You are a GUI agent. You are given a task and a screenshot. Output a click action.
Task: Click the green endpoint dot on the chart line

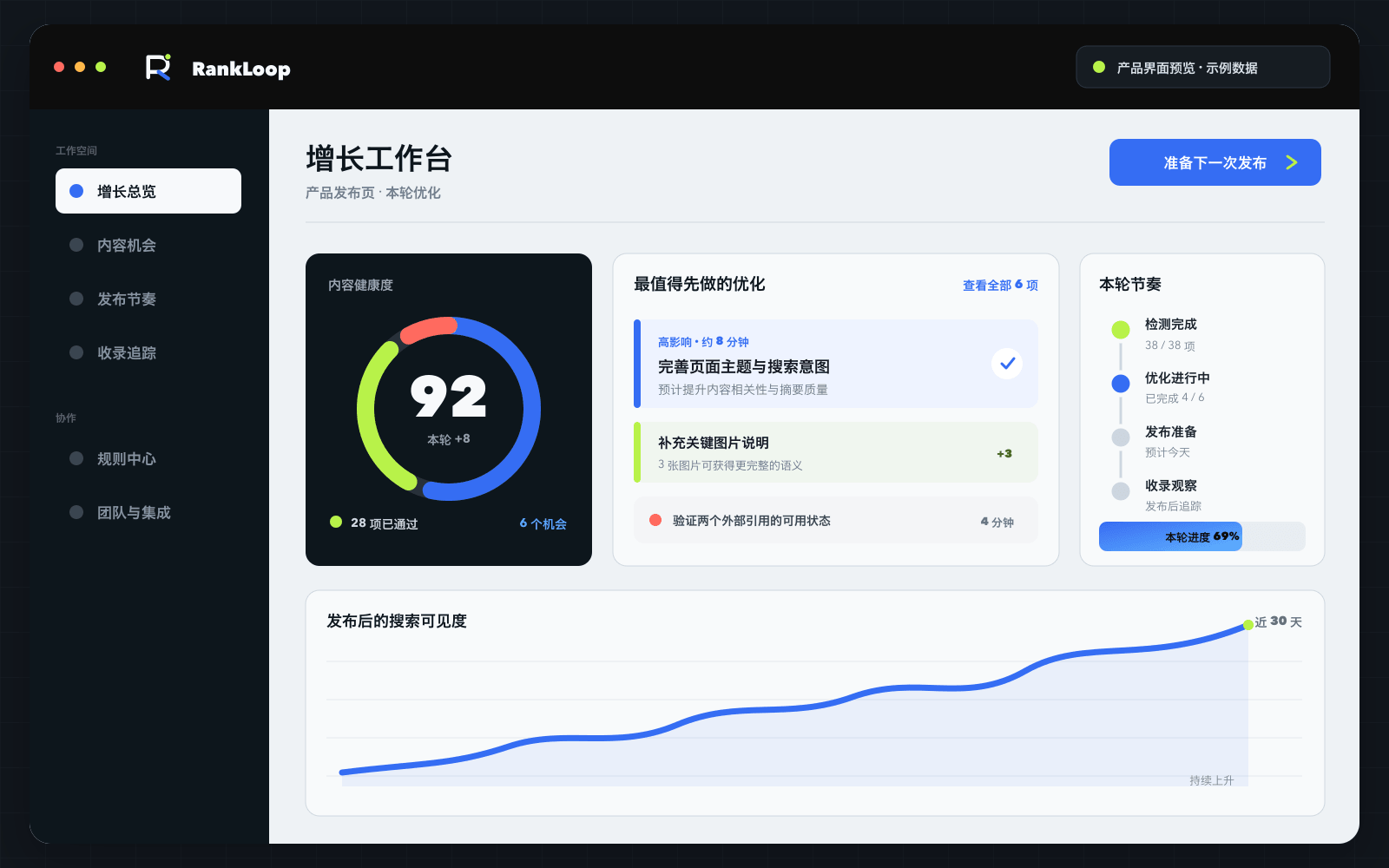click(x=1248, y=625)
